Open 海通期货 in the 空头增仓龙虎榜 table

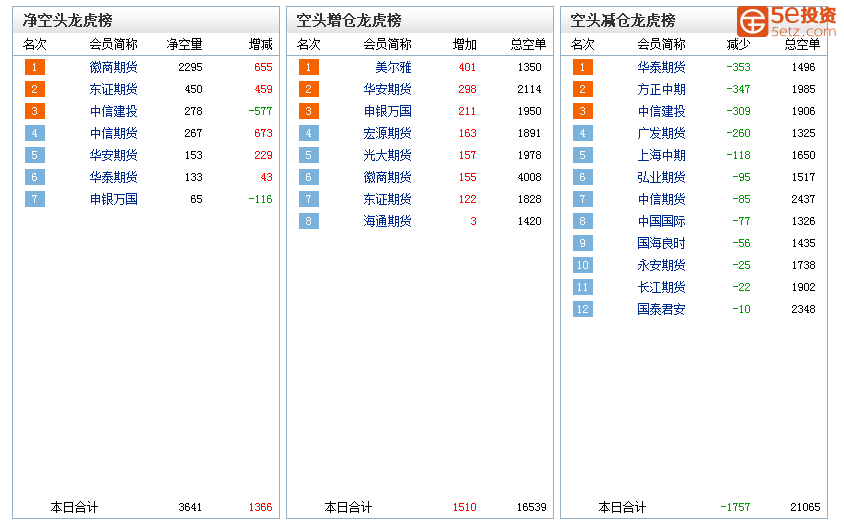click(388, 221)
